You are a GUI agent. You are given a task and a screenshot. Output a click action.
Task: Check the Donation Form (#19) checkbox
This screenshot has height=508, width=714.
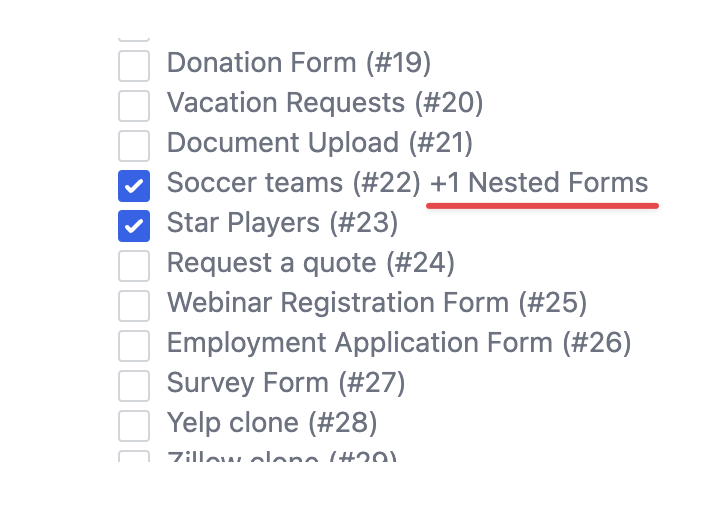pyautogui.click(x=134, y=65)
